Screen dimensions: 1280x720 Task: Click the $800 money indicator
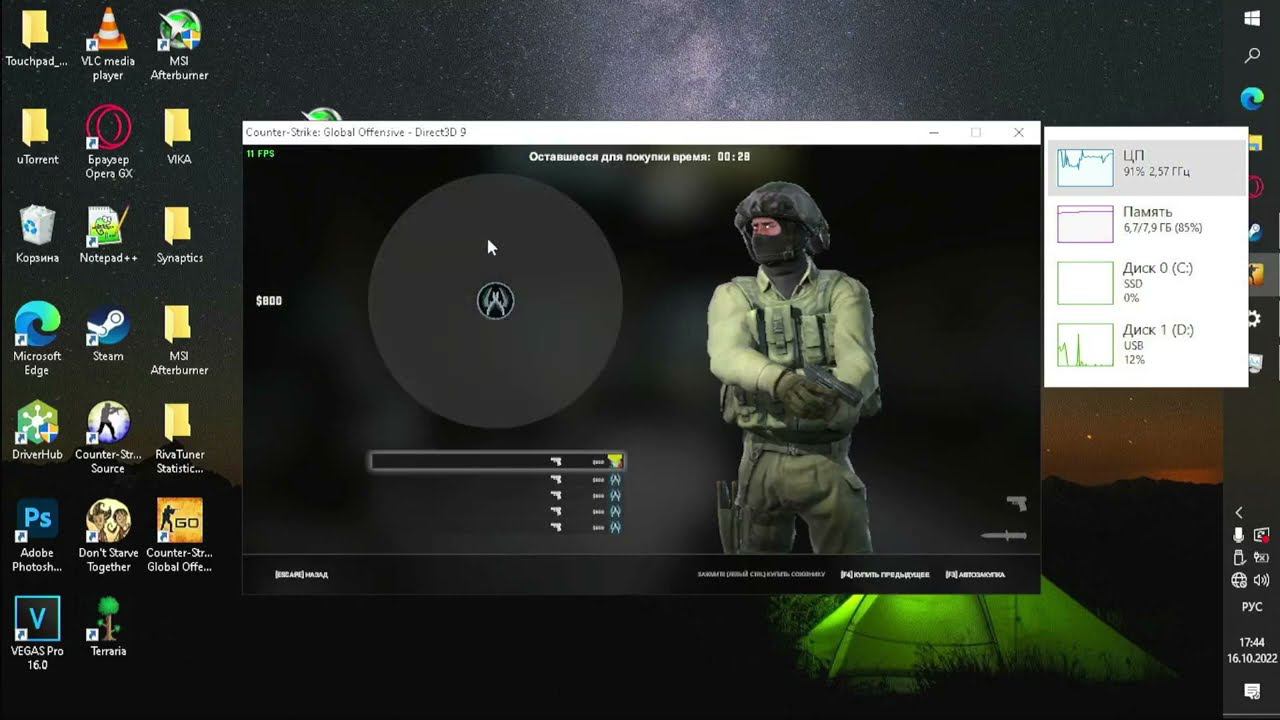(x=269, y=301)
